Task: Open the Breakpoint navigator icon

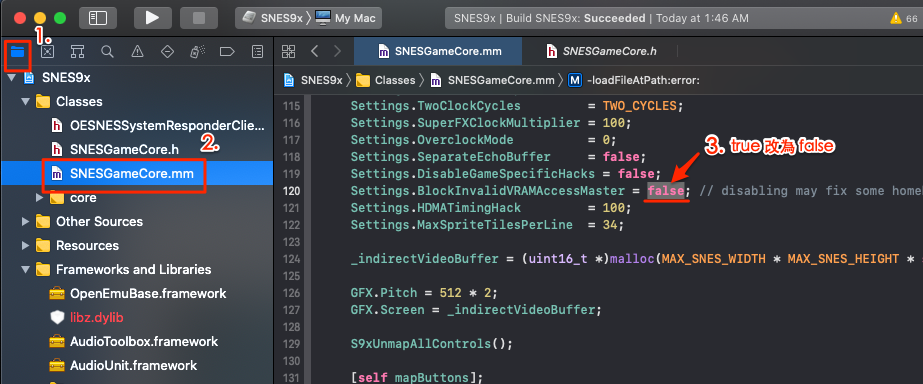Action: [227, 52]
